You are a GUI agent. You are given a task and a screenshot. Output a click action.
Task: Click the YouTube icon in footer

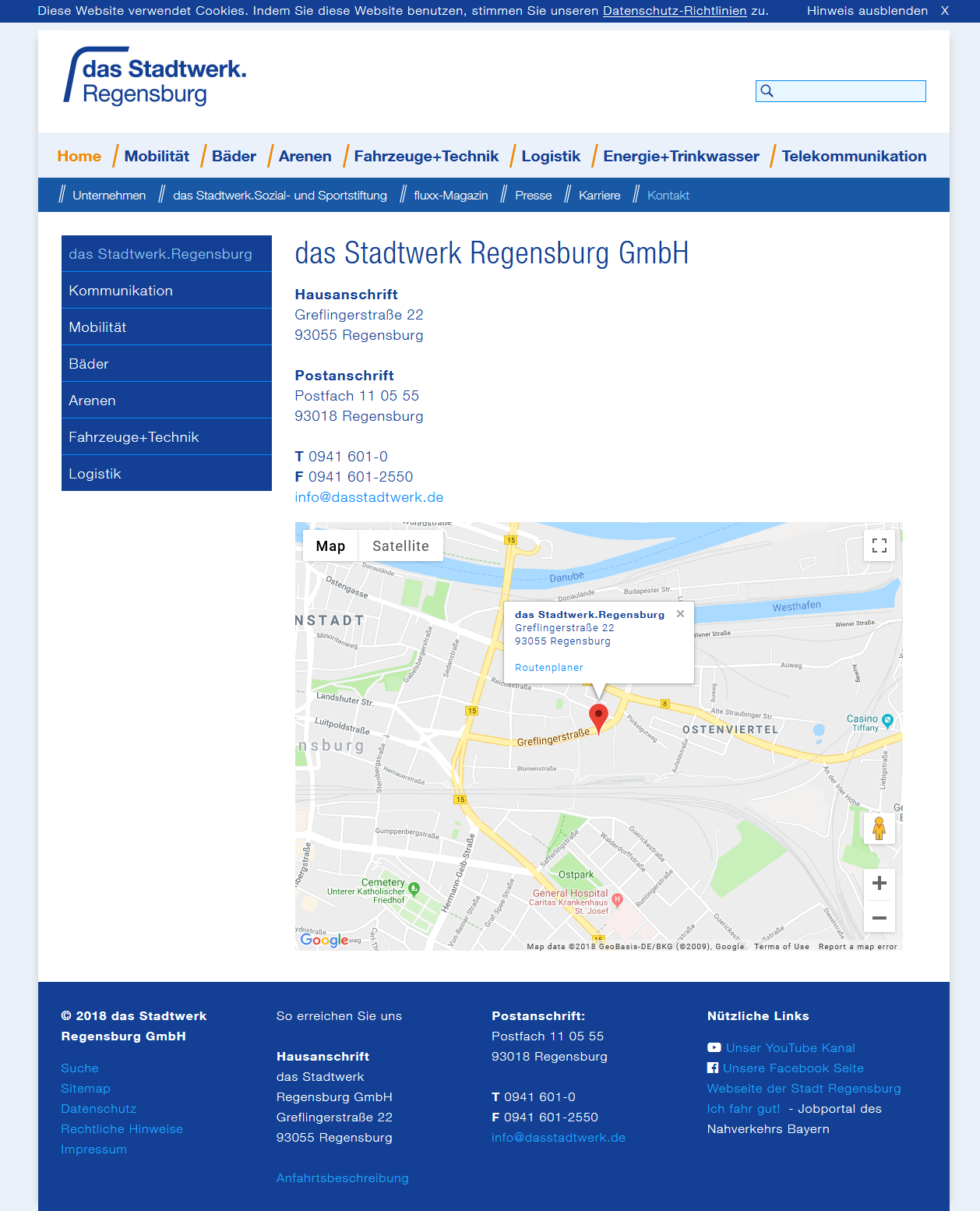click(714, 1047)
